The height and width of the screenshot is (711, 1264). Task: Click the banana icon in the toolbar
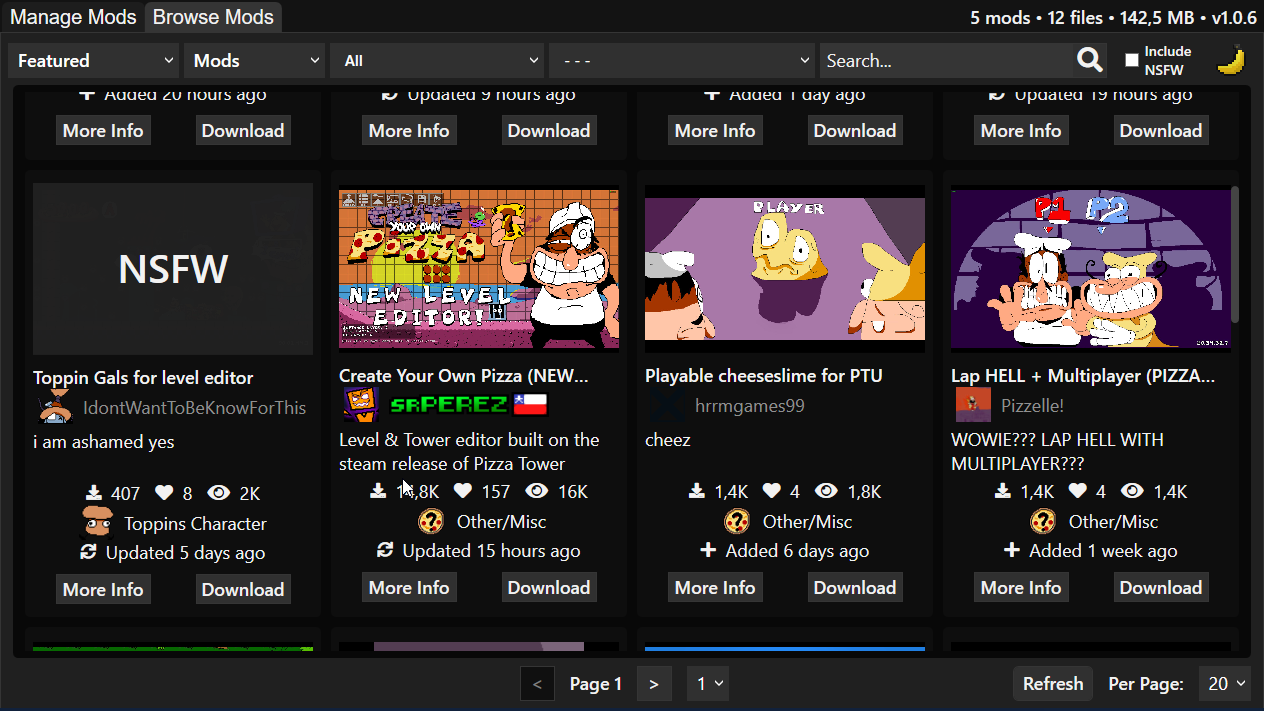click(x=1231, y=61)
